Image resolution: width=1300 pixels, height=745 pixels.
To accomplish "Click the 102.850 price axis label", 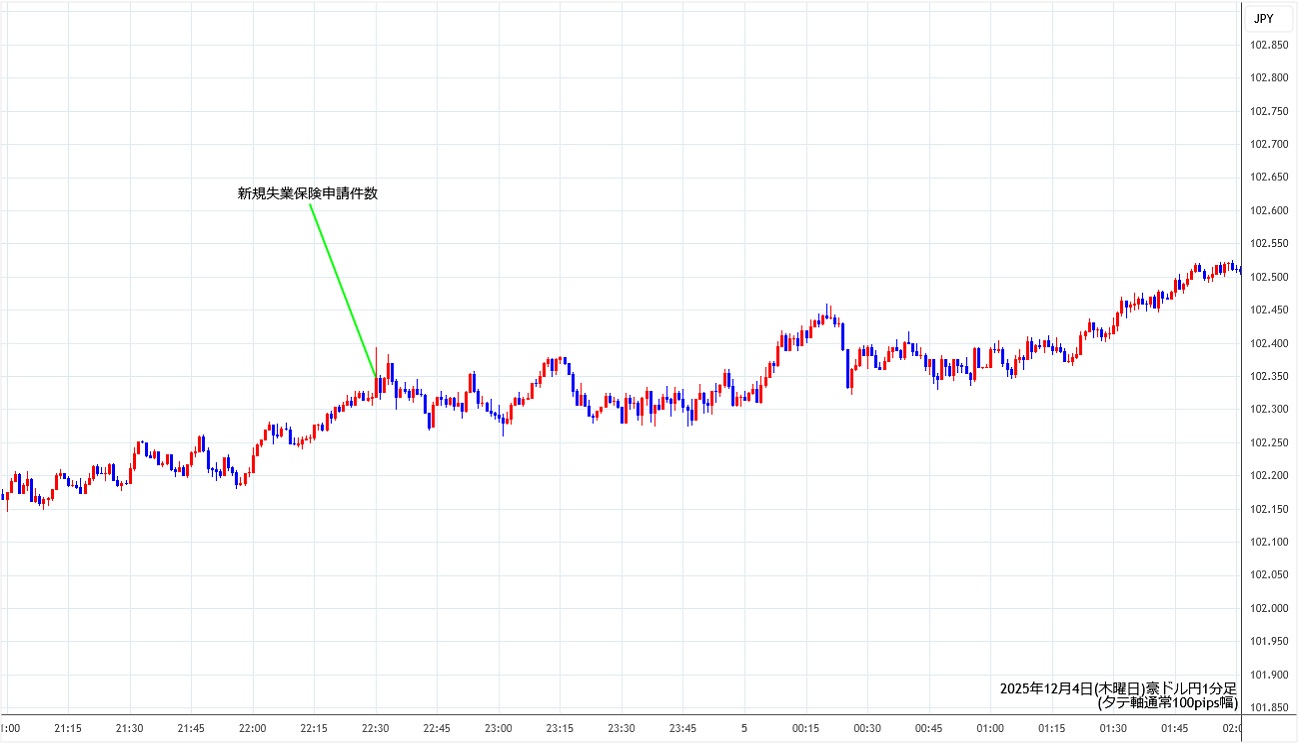I will pos(1269,45).
